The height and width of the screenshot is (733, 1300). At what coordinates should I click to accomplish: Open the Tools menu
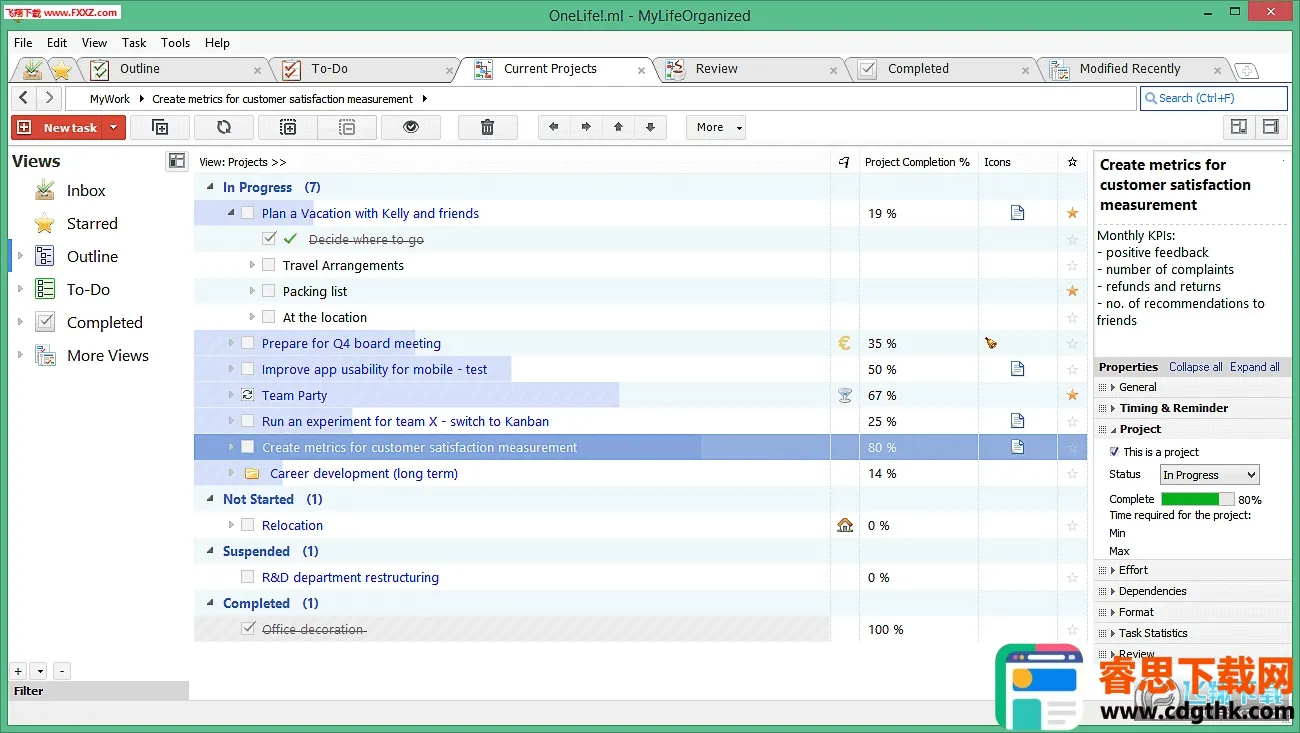click(175, 43)
